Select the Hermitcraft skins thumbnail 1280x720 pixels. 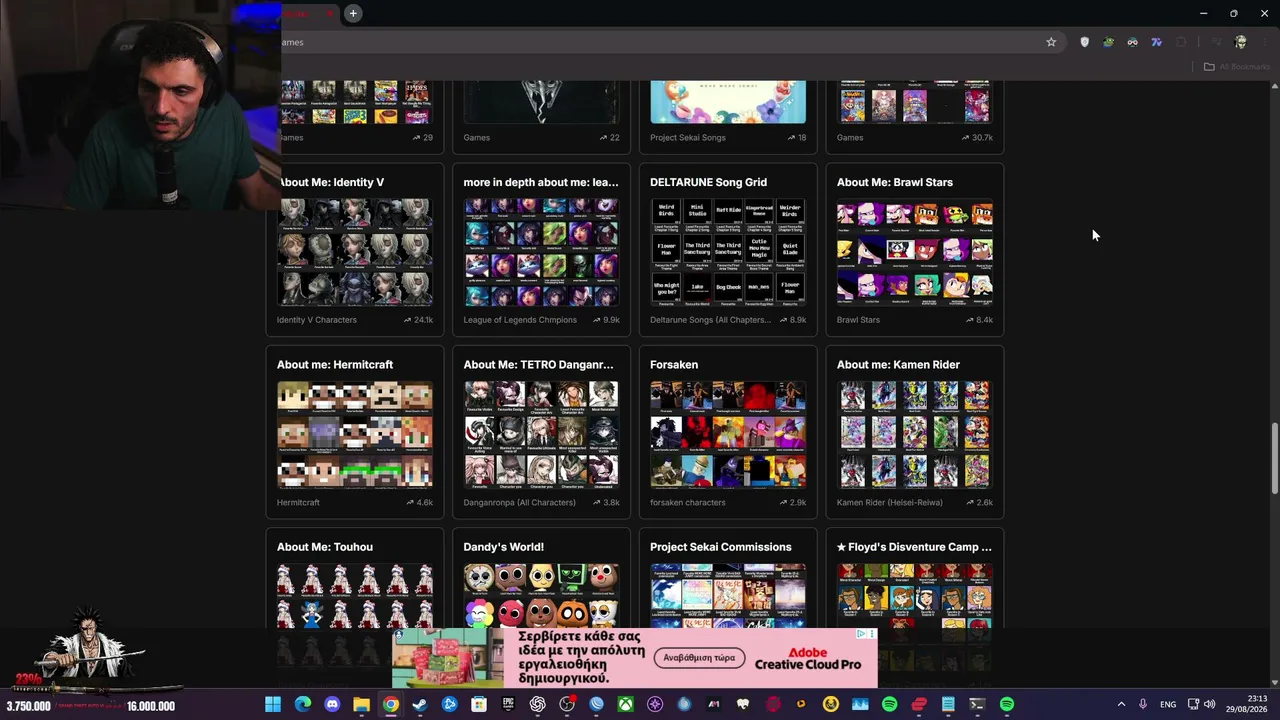355,434
